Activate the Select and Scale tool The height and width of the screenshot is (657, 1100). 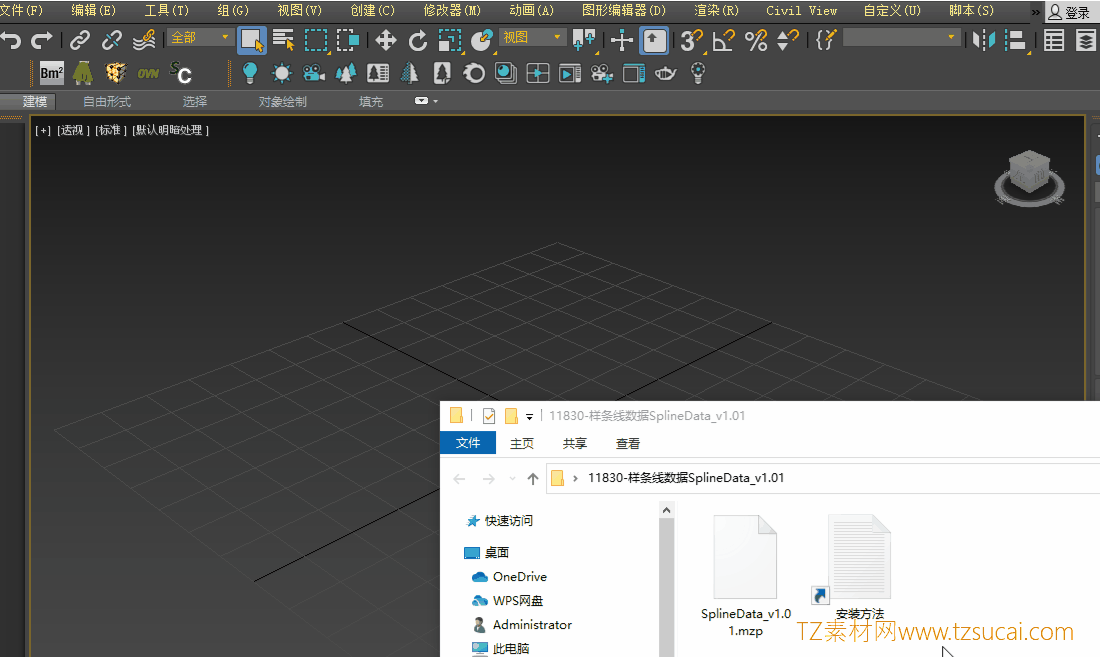(450, 40)
